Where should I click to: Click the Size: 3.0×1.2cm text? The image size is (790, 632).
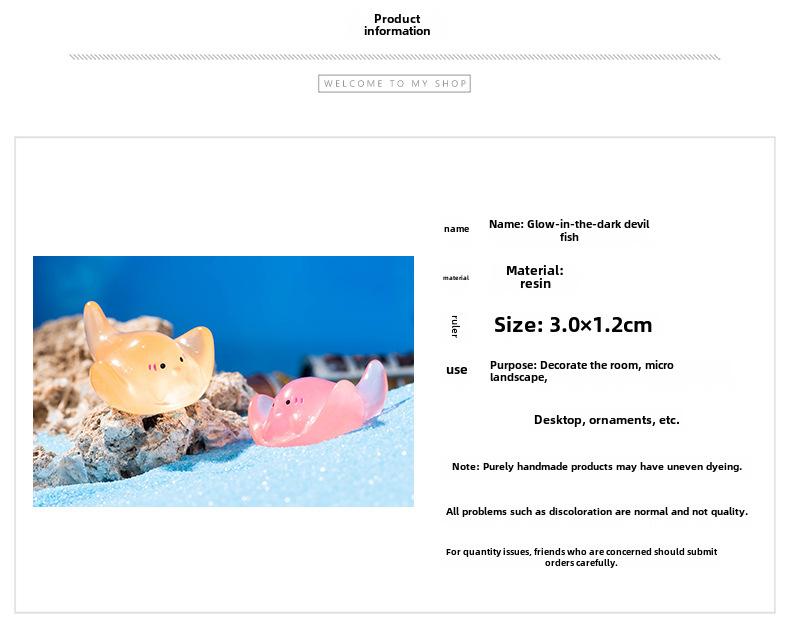(x=573, y=325)
